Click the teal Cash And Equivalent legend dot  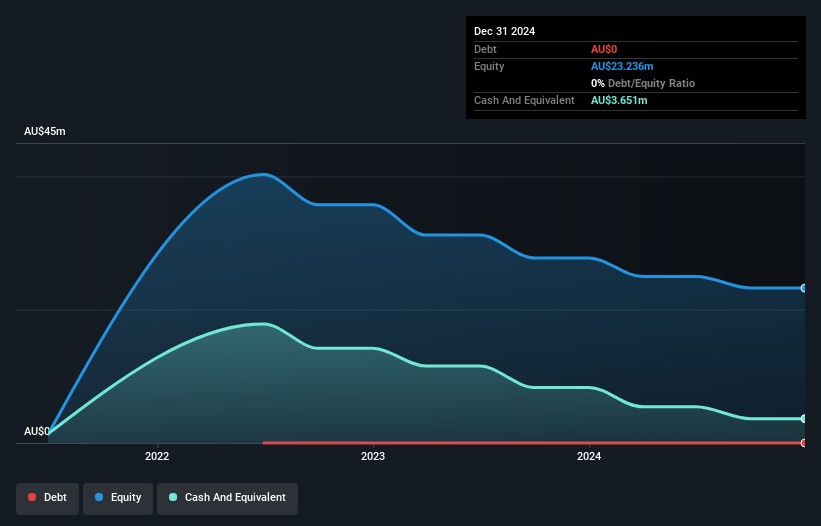tap(174, 498)
